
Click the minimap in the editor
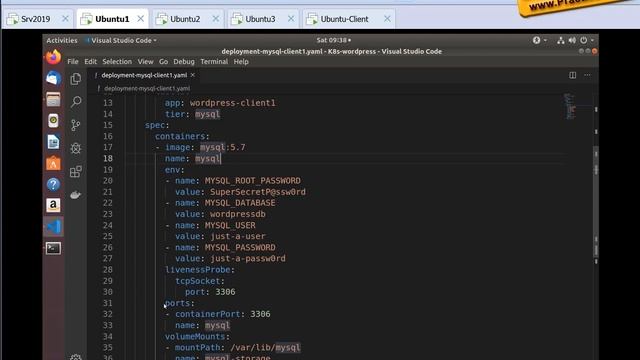[x=570, y=107]
